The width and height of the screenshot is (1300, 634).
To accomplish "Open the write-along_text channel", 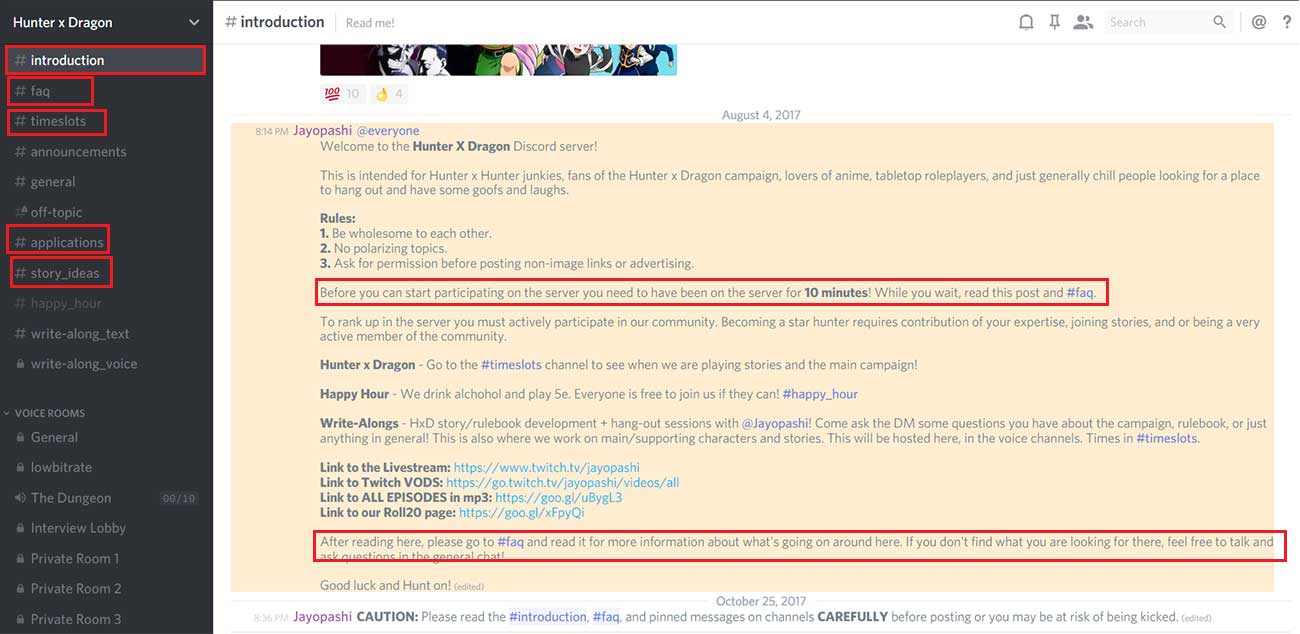I will pos(106,334).
